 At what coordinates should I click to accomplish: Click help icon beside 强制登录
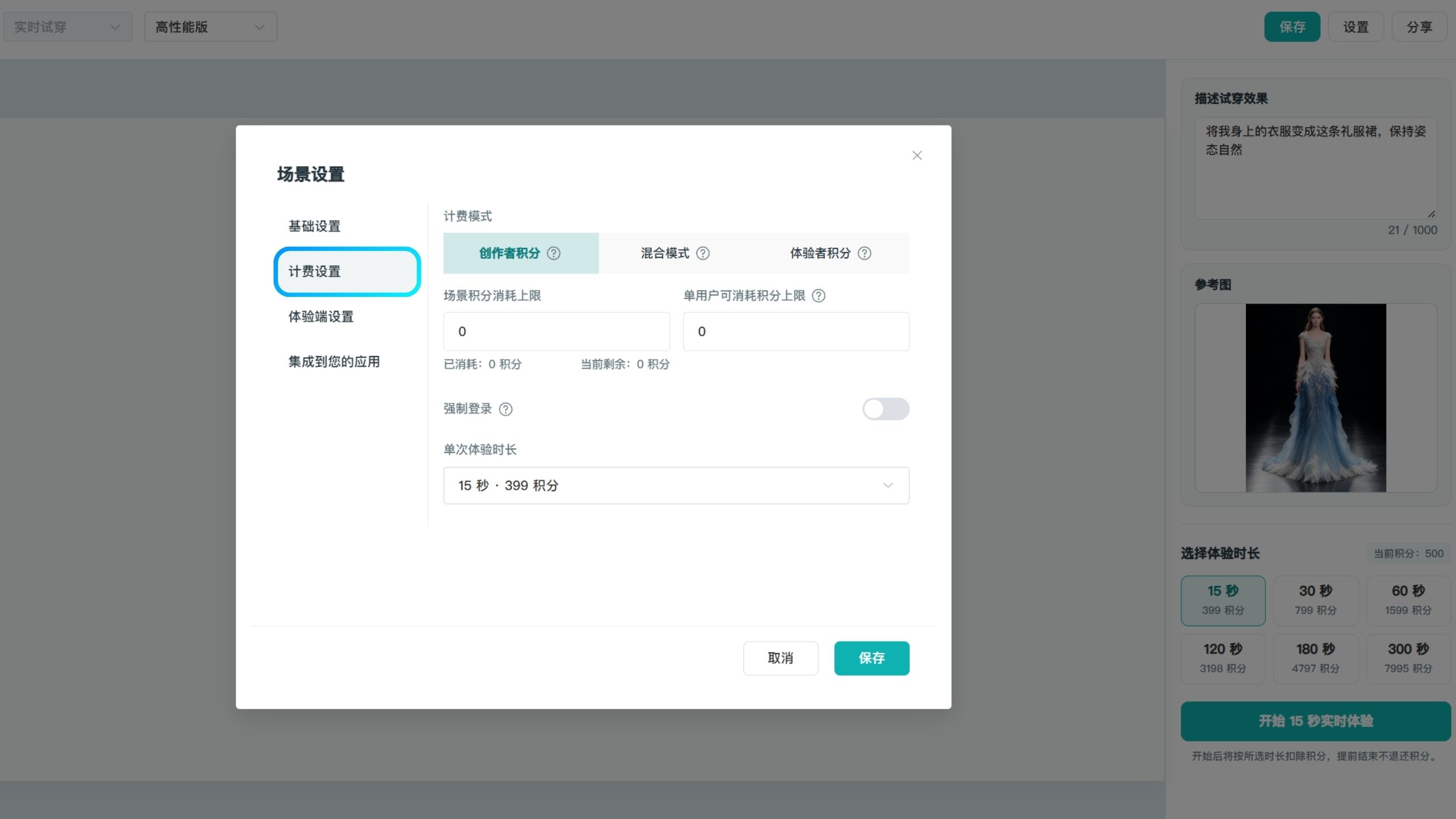[x=506, y=409]
